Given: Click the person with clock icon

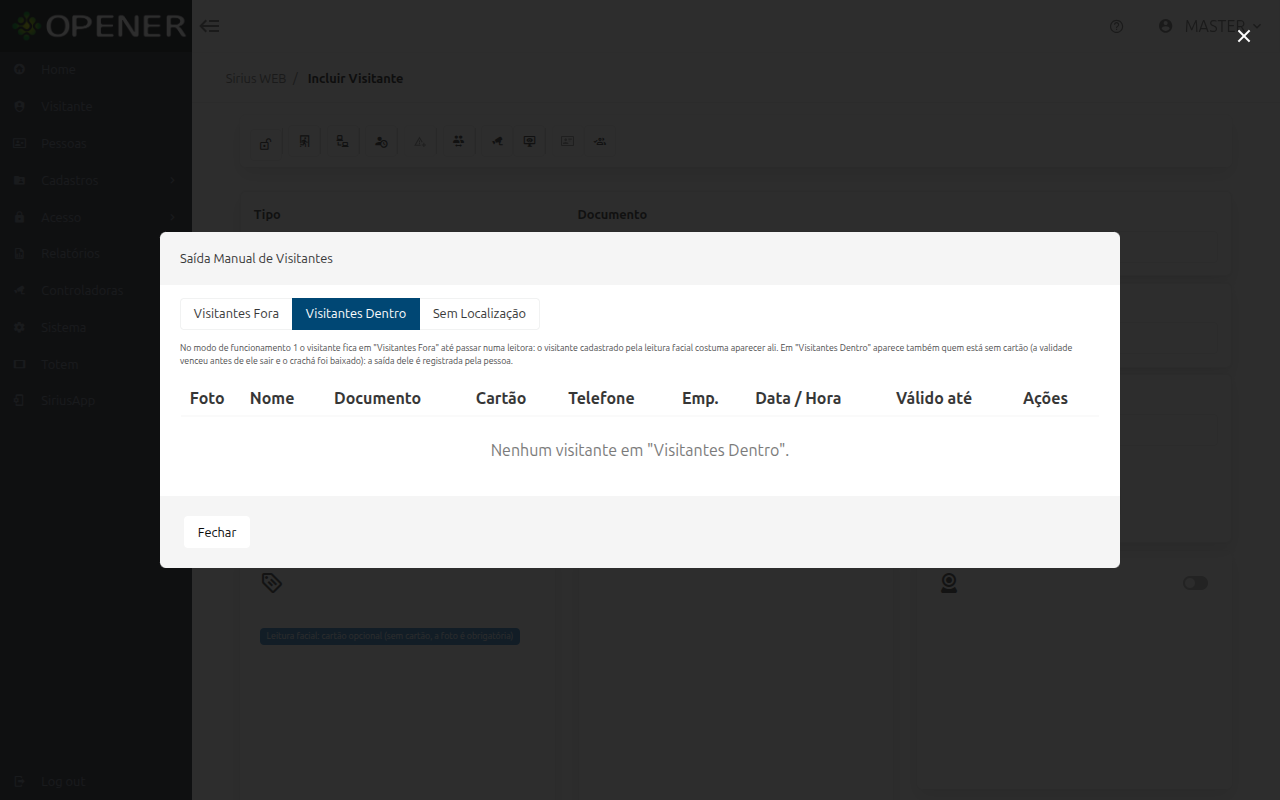Looking at the screenshot, I should click(381, 141).
